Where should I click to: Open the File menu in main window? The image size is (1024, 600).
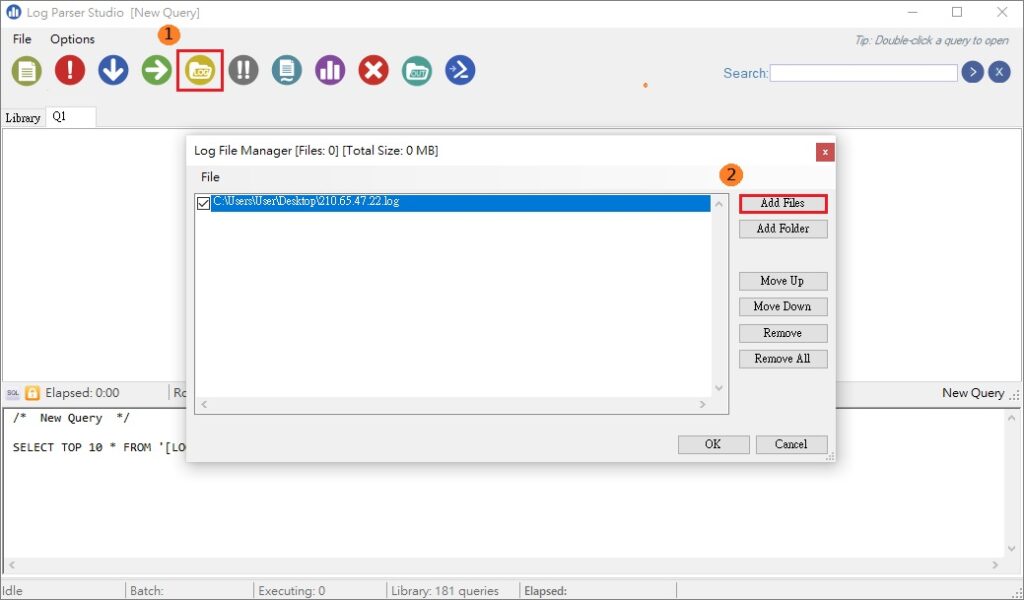point(22,39)
